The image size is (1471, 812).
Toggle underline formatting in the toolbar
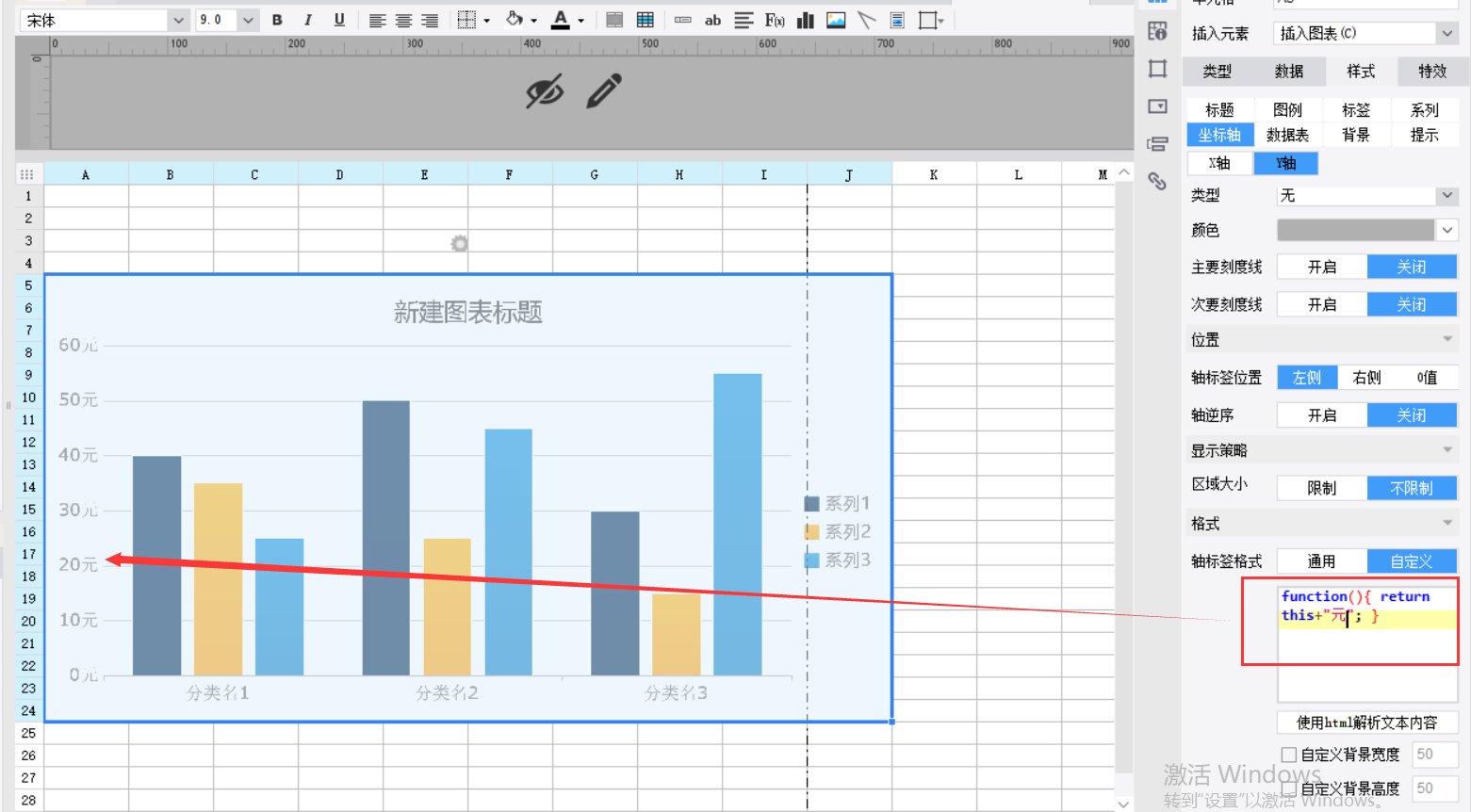click(339, 20)
